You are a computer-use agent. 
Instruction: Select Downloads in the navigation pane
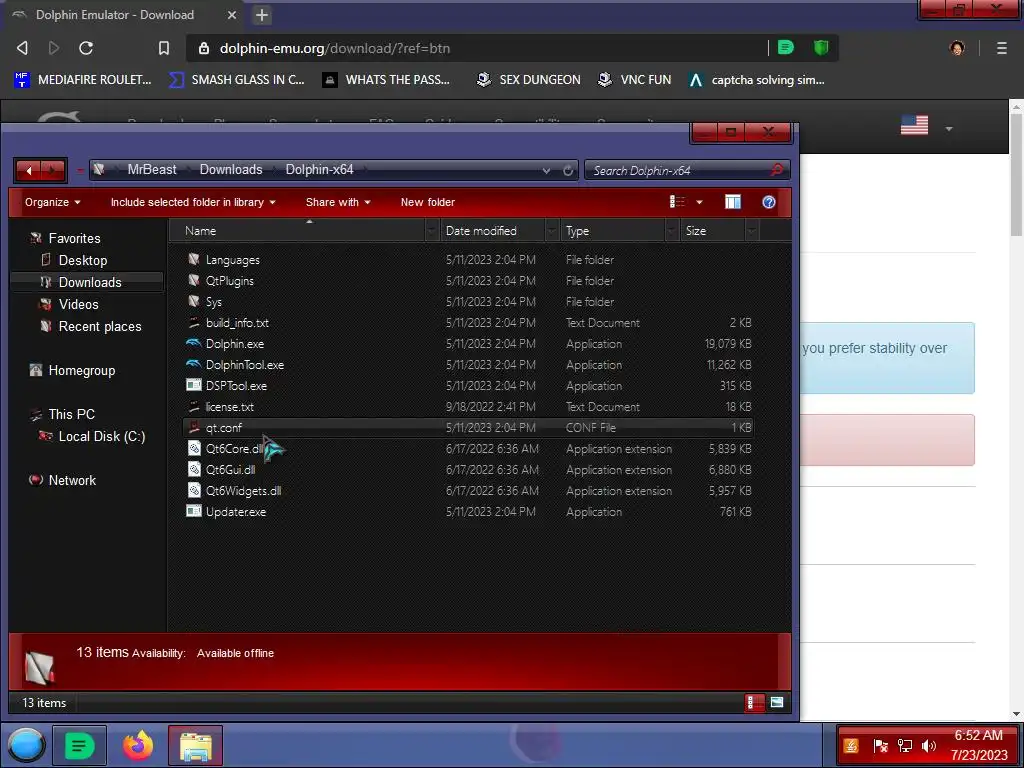point(89,282)
